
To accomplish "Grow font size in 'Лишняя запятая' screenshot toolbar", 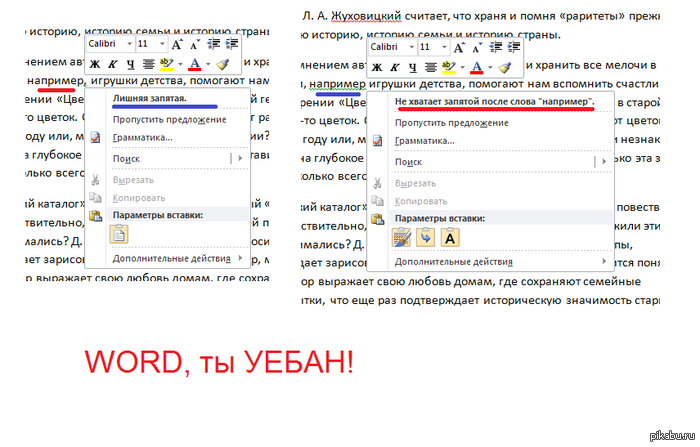I will click(177, 44).
